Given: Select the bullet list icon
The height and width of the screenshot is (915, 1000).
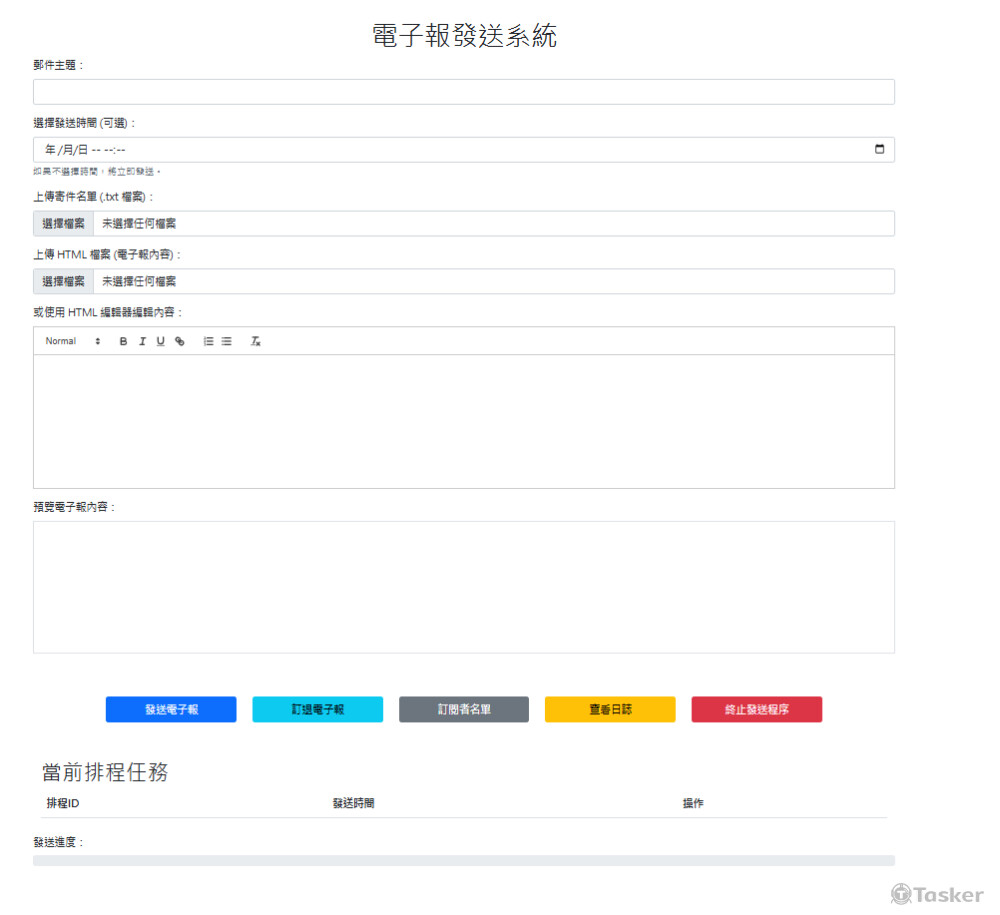Looking at the screenshot, I should click(x=225, y=341).
